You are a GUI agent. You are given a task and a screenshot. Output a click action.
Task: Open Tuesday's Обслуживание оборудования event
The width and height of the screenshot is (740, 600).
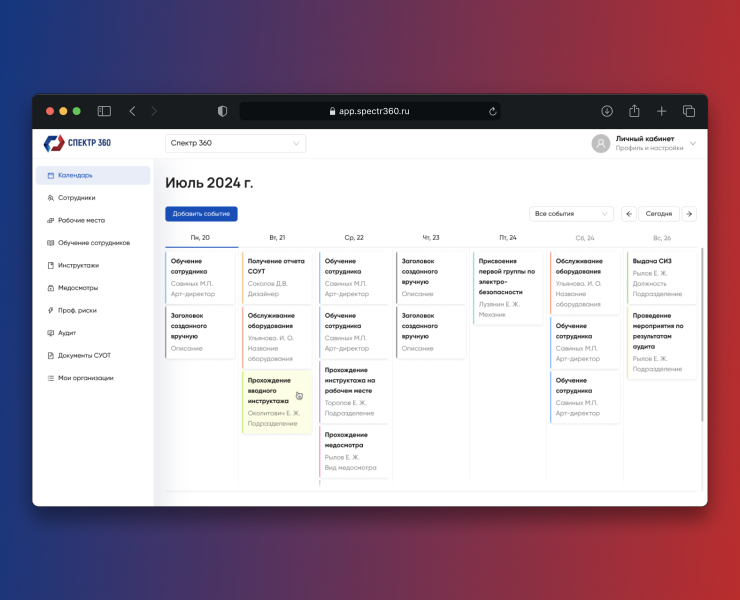pos(277,337)
